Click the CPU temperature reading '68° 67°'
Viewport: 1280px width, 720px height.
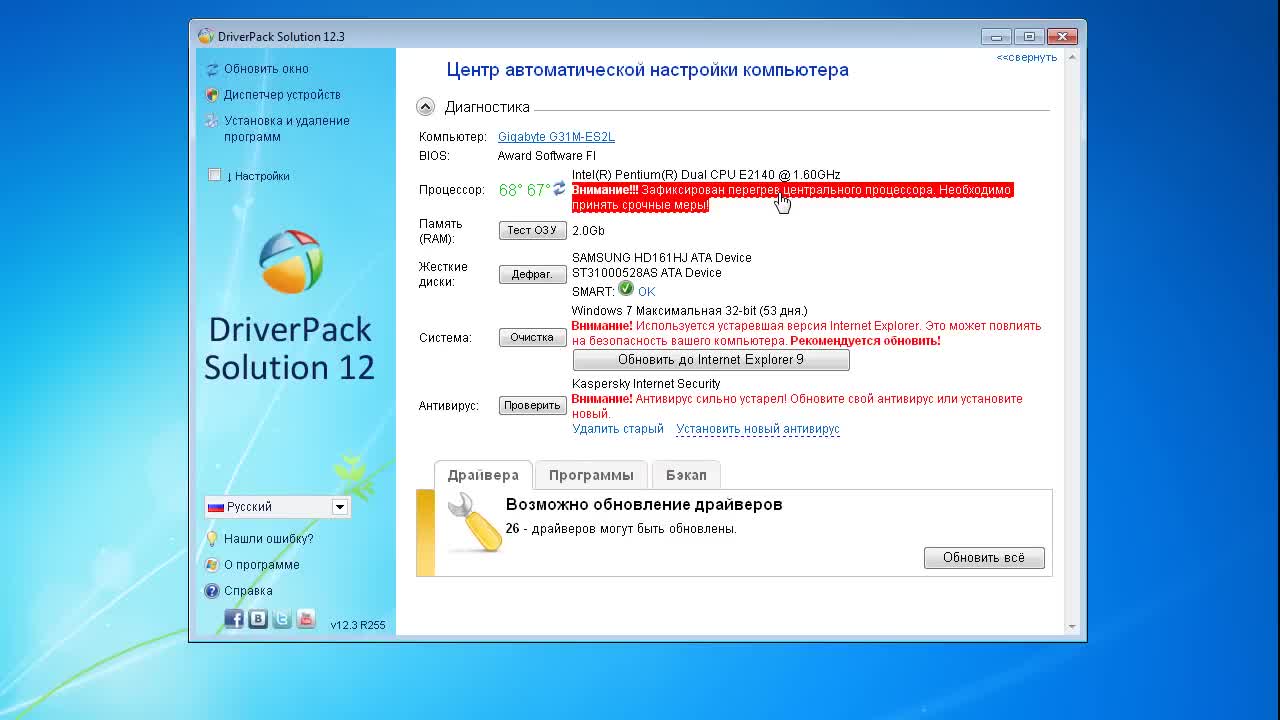click(524, 190)
